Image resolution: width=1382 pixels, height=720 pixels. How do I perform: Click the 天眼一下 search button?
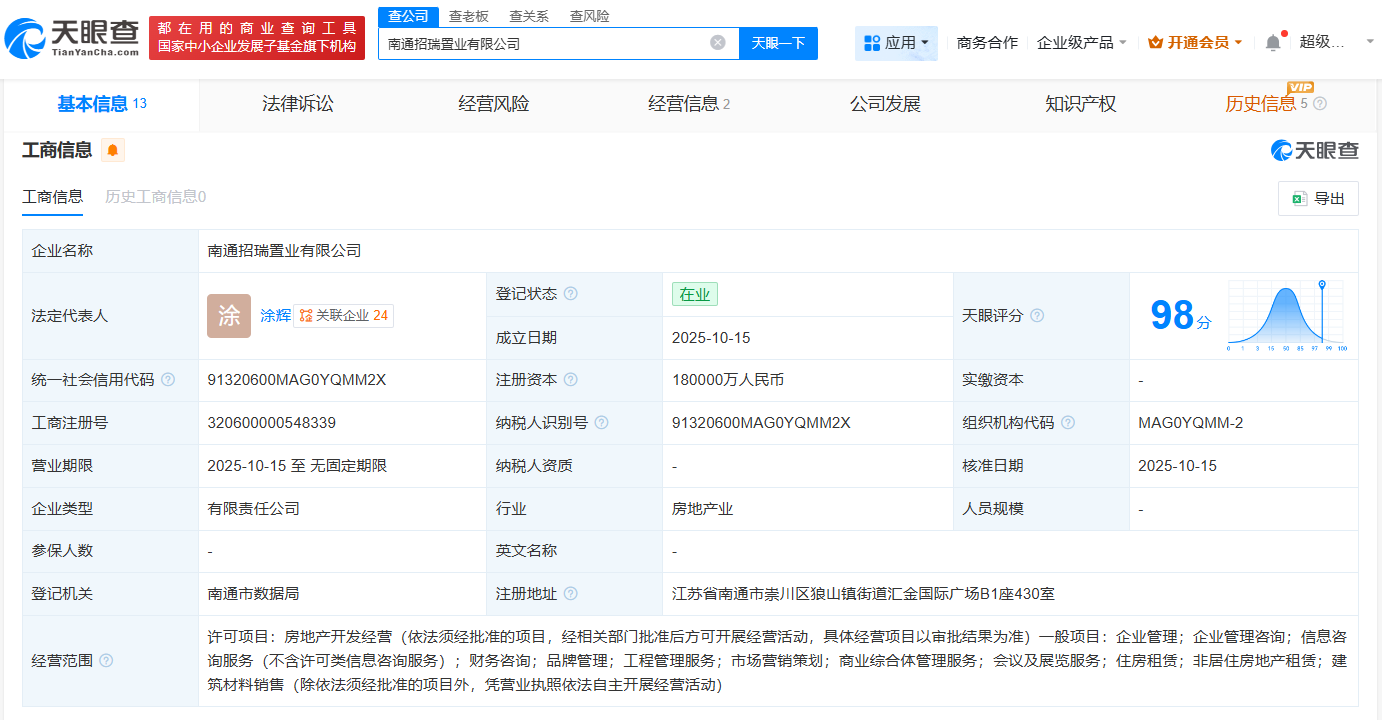[x=778, y=43]
